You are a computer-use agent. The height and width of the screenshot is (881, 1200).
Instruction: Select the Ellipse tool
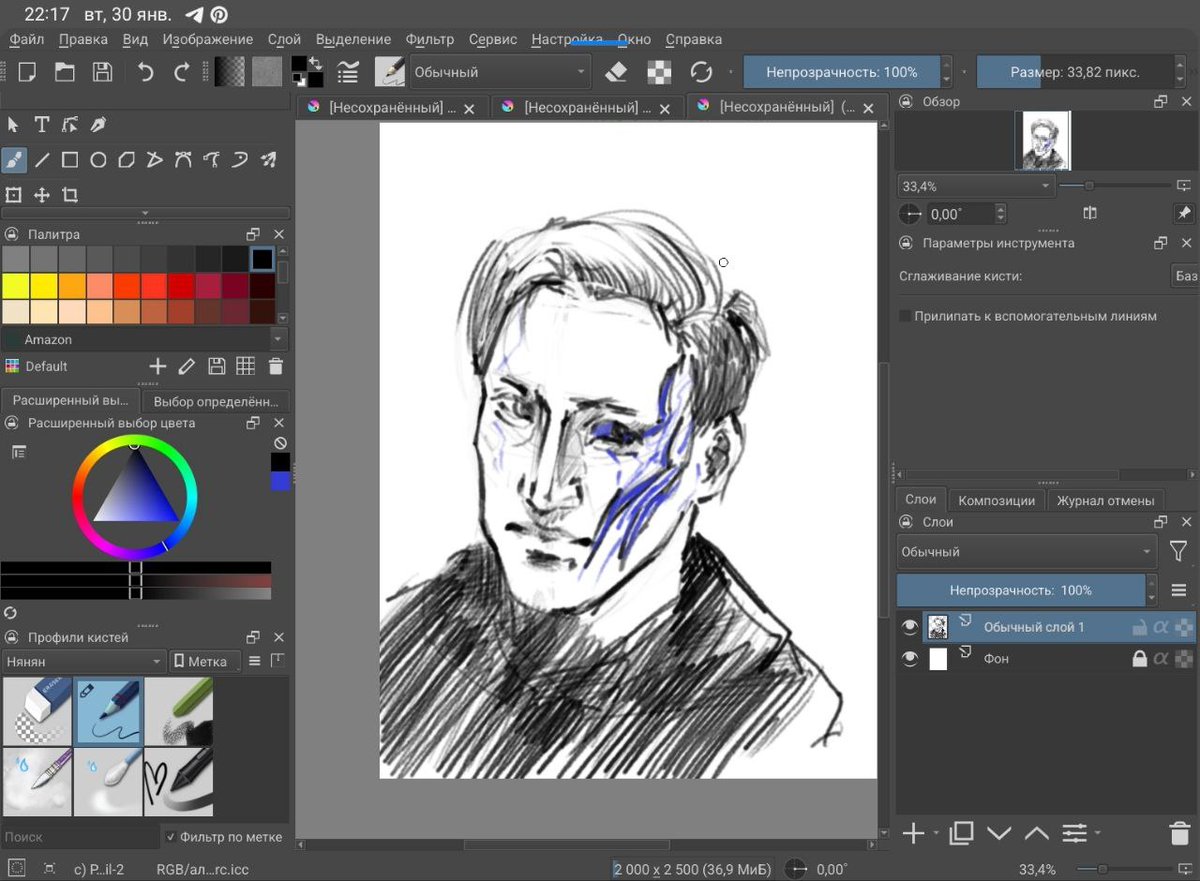pyautogui.click(x=98, y=160)
